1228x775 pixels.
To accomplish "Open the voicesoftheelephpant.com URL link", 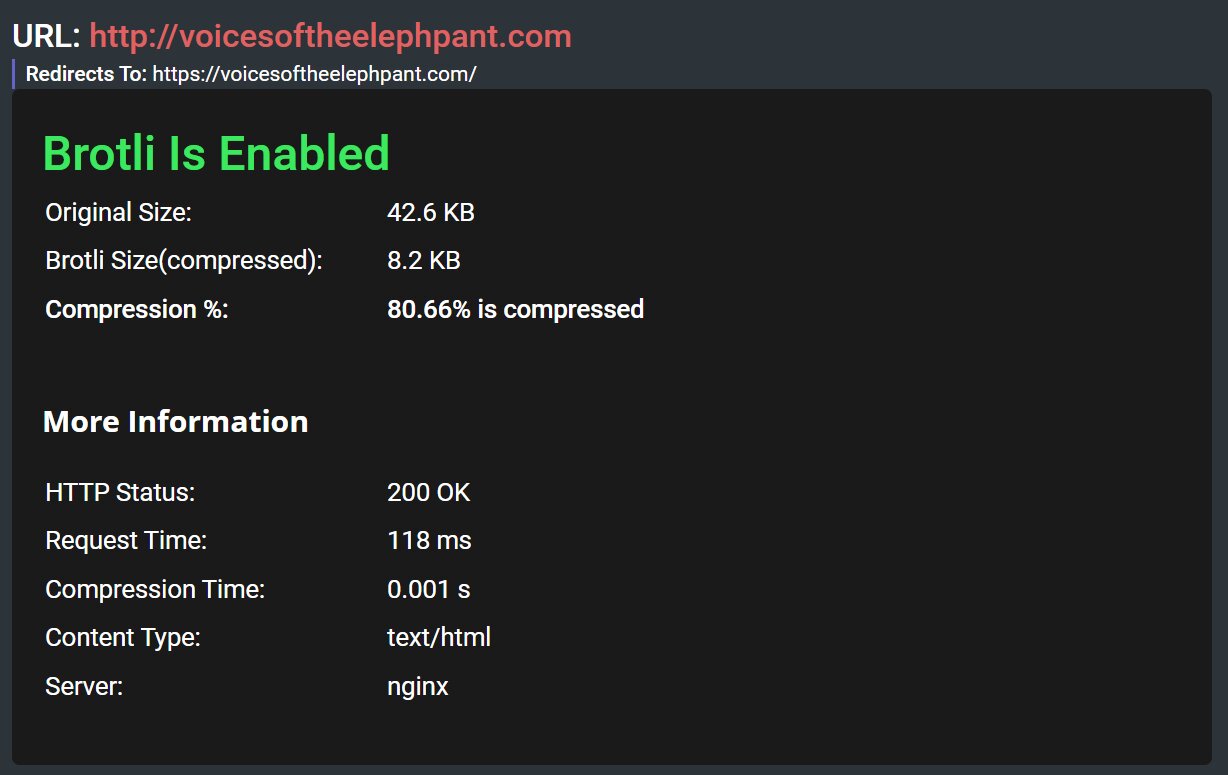I will [330, 37].
